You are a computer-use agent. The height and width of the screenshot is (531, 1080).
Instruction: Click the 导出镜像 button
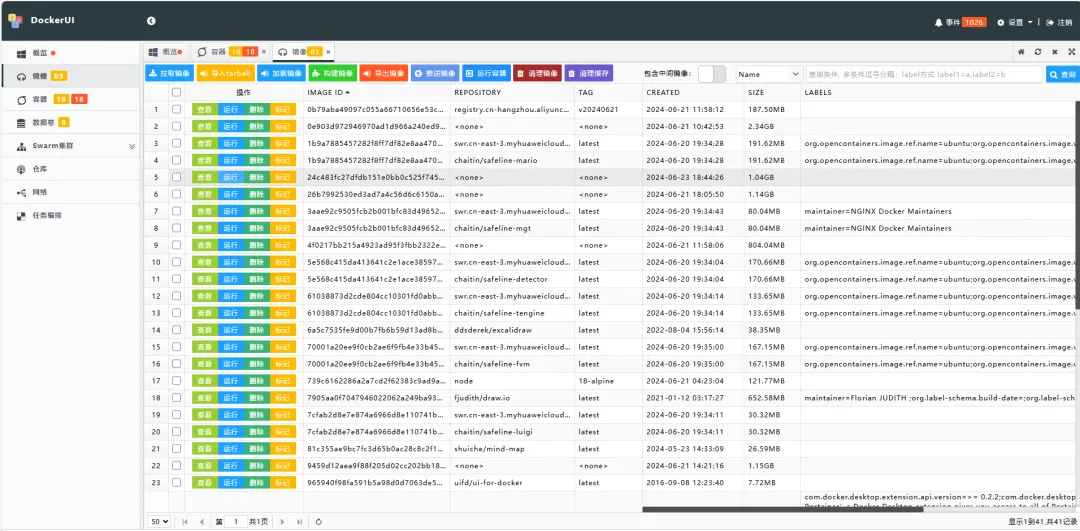pos(383,73)
